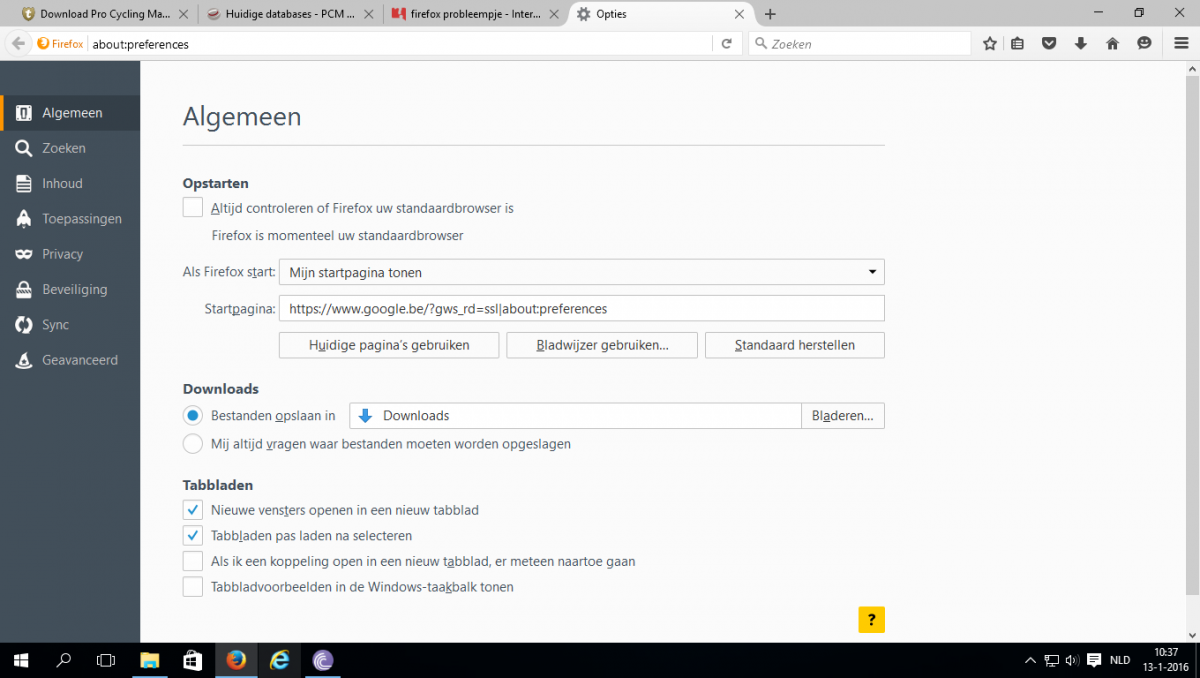Click 'Bladeren...' button for downloads folder
The image size is (1200, 678).
coord(843,415)
